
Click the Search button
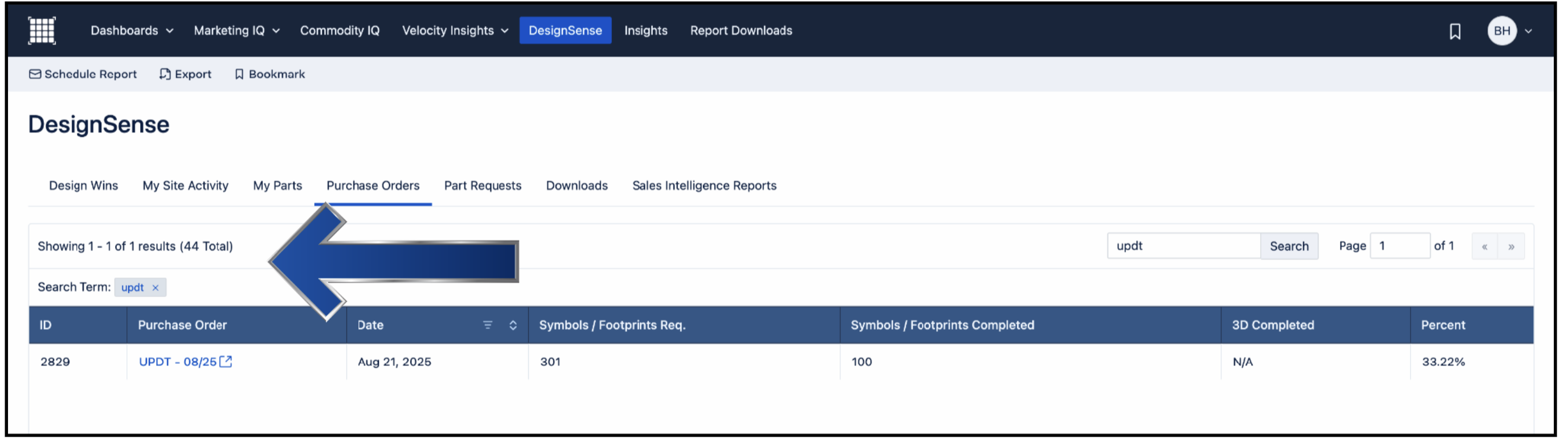(1289, 246)
